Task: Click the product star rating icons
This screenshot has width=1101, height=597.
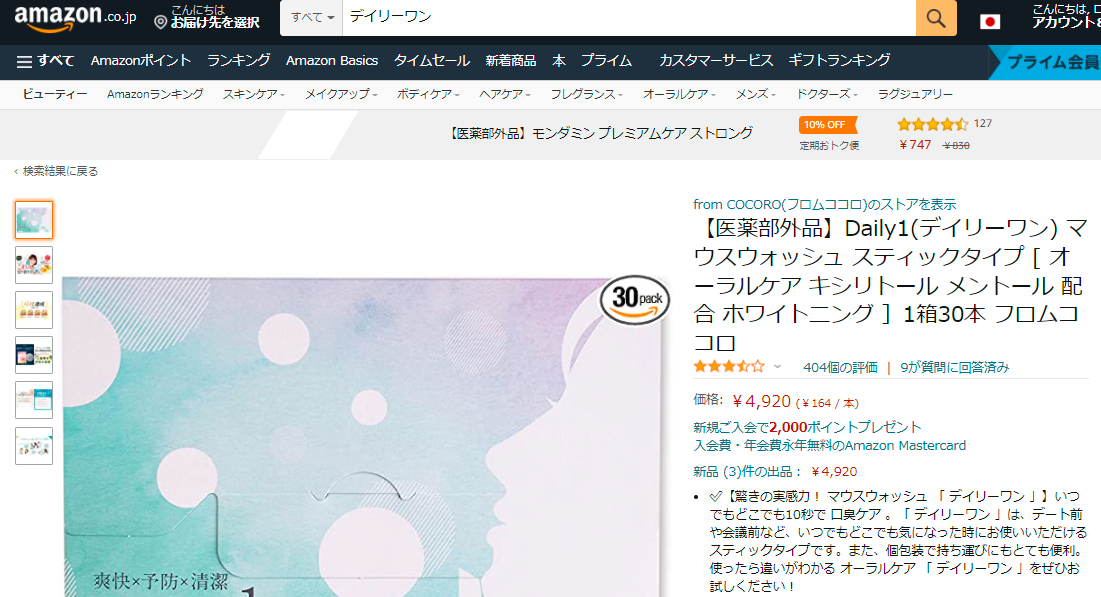Action: pos(729,367)
